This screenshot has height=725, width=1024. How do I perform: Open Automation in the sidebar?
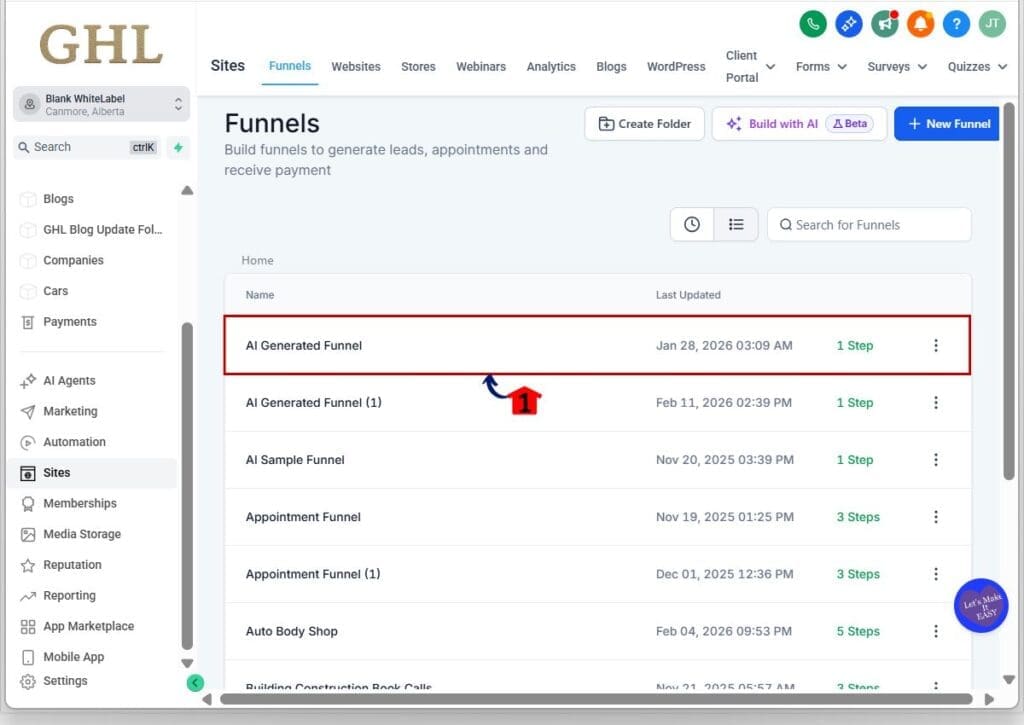pos(74,442)
